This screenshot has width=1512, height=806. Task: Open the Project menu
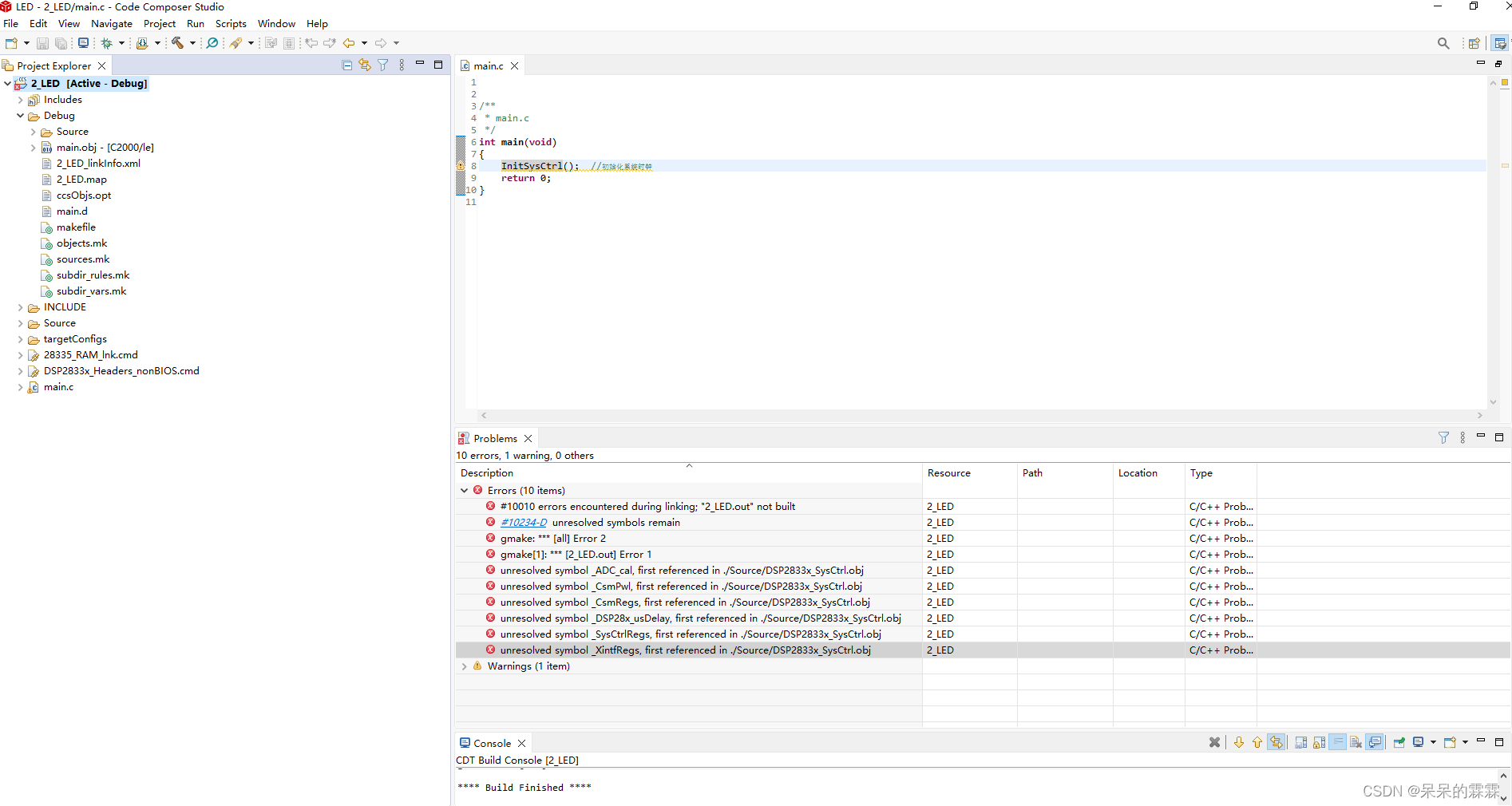160,24
